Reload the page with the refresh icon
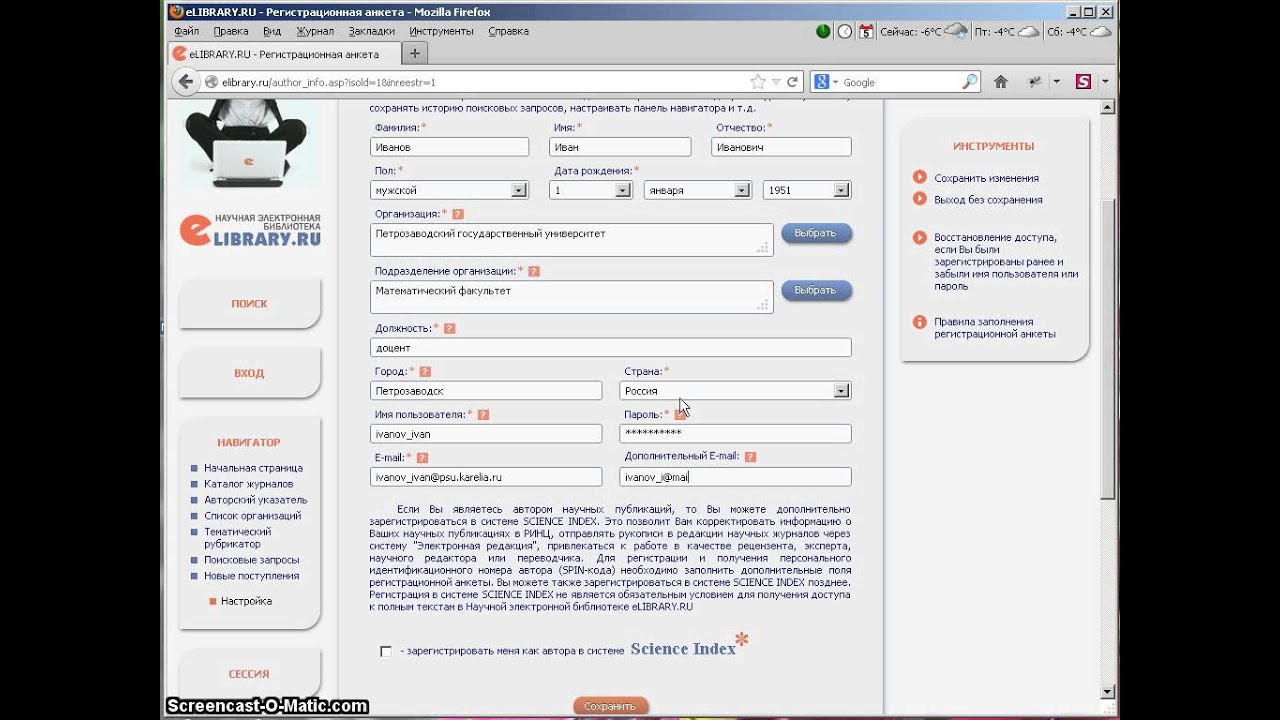This screenshot has width=1280, height=720. (792, 82)
